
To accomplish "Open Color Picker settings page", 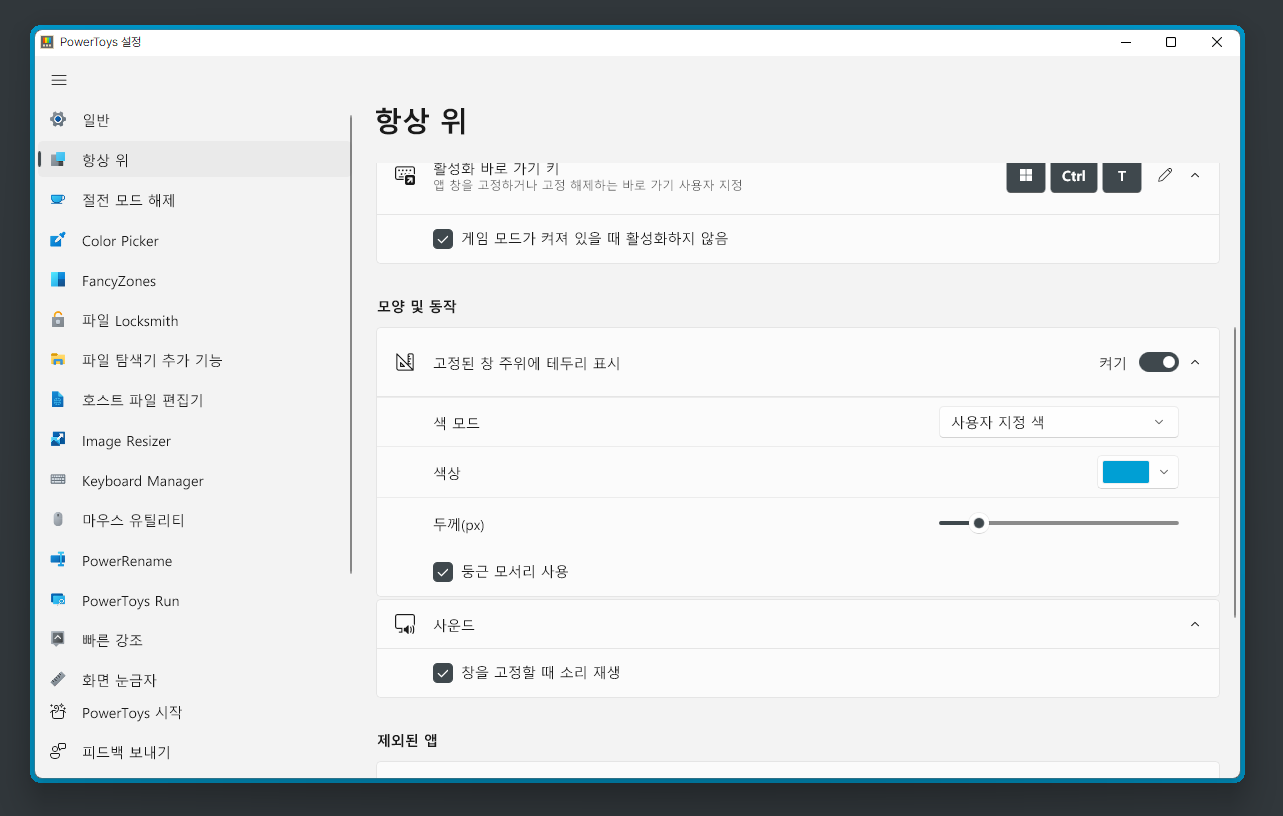I will click(193, 240).
